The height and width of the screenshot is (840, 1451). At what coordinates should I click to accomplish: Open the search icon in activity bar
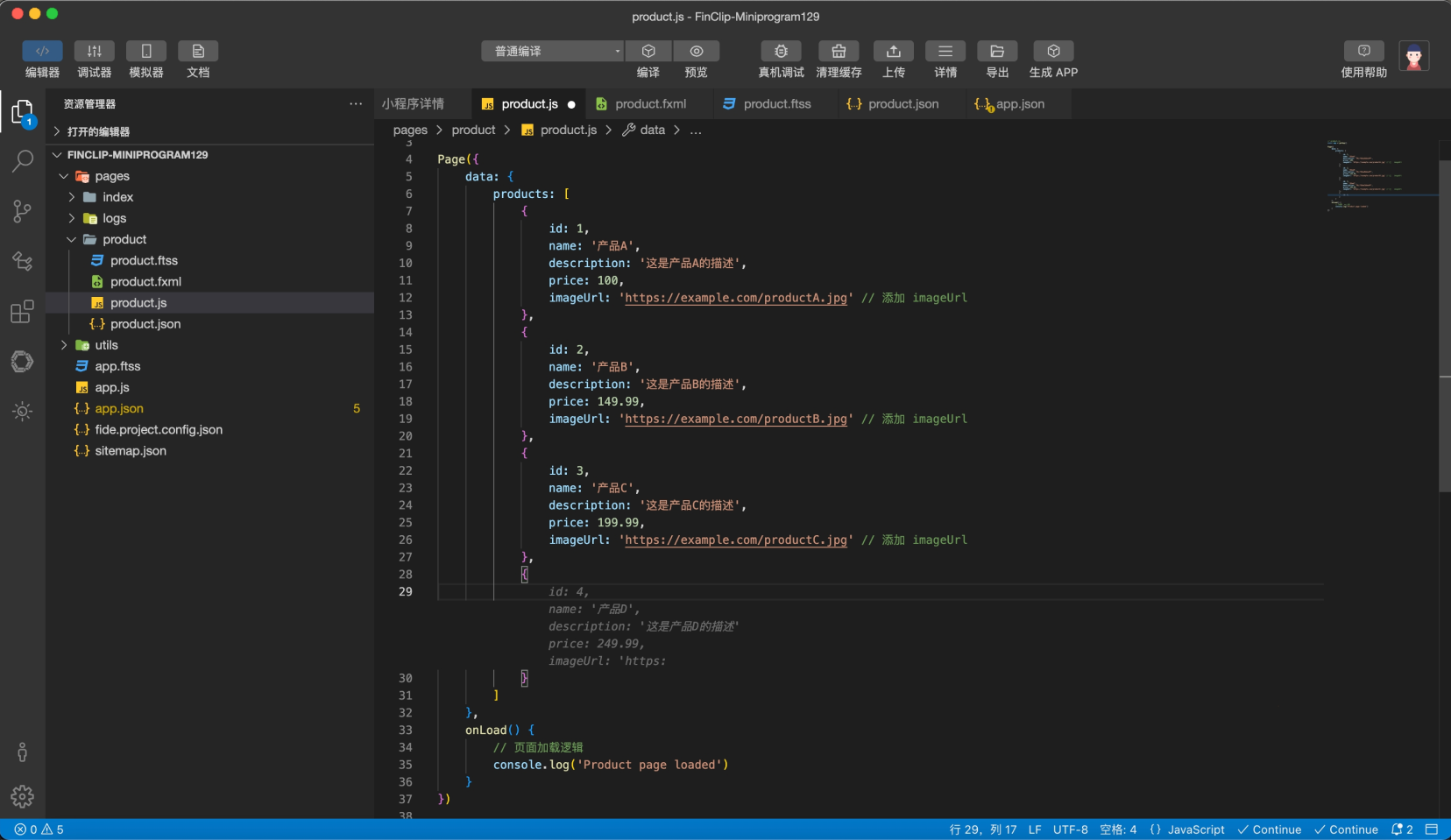23,161
